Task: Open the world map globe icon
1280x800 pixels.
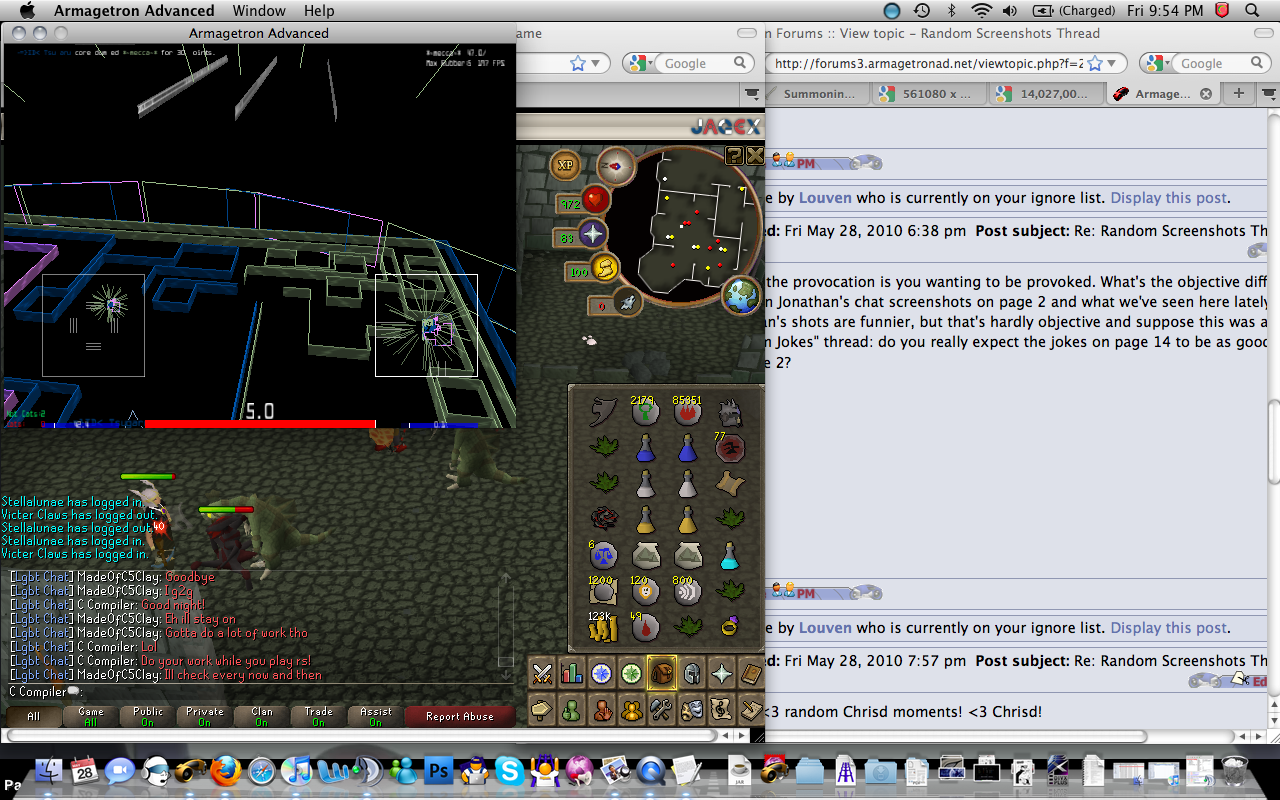Action: (x=741, y=297)
